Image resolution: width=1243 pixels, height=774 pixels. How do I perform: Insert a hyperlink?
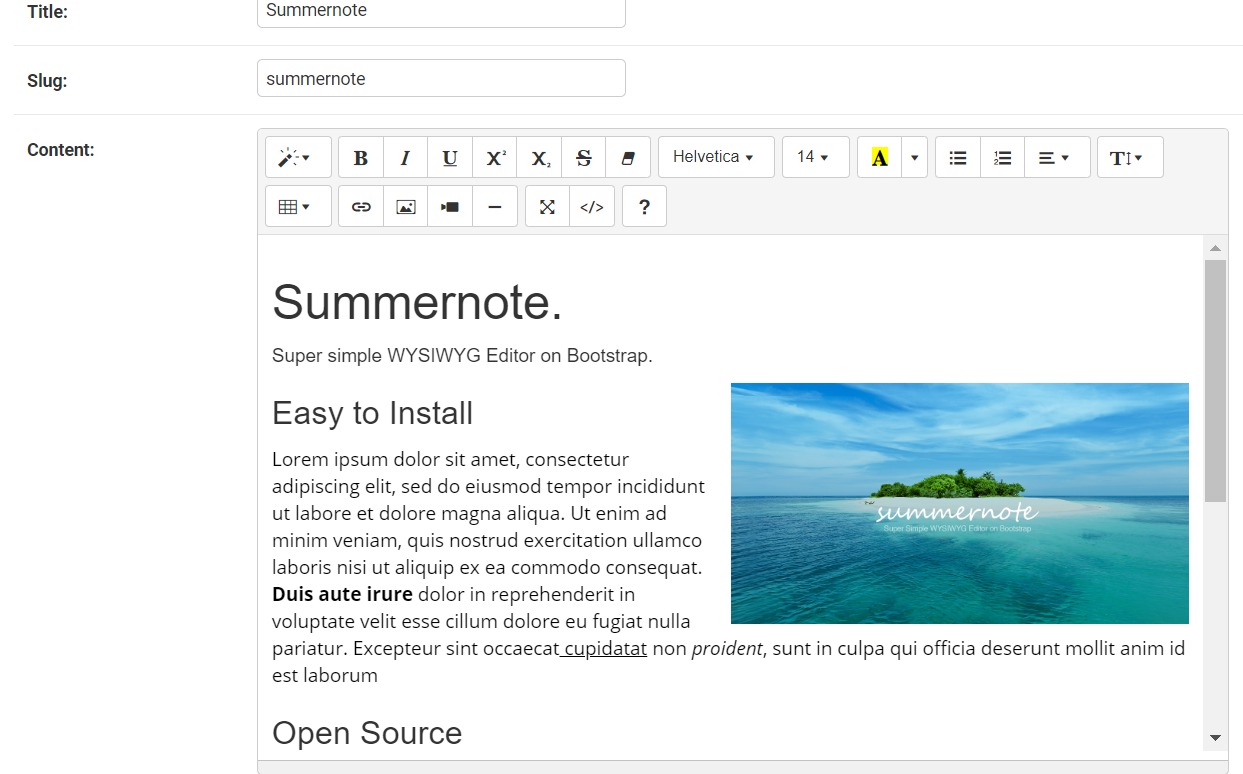(x=360, y=206)
